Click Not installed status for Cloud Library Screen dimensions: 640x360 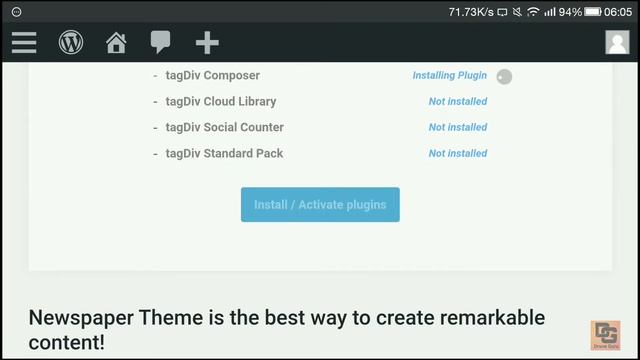tap(458, 101)
